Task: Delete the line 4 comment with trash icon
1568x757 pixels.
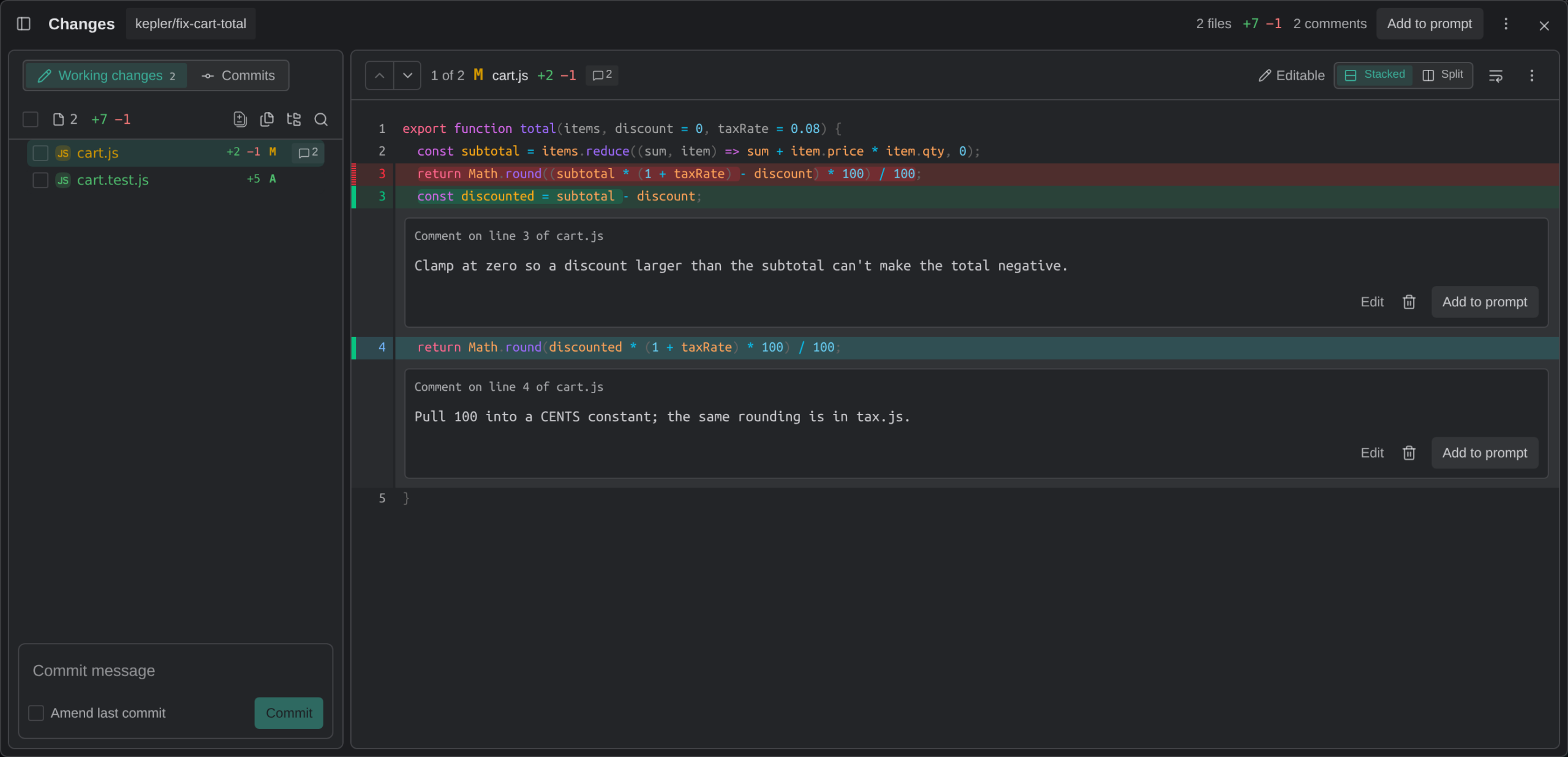Action: click(1409, 453)
